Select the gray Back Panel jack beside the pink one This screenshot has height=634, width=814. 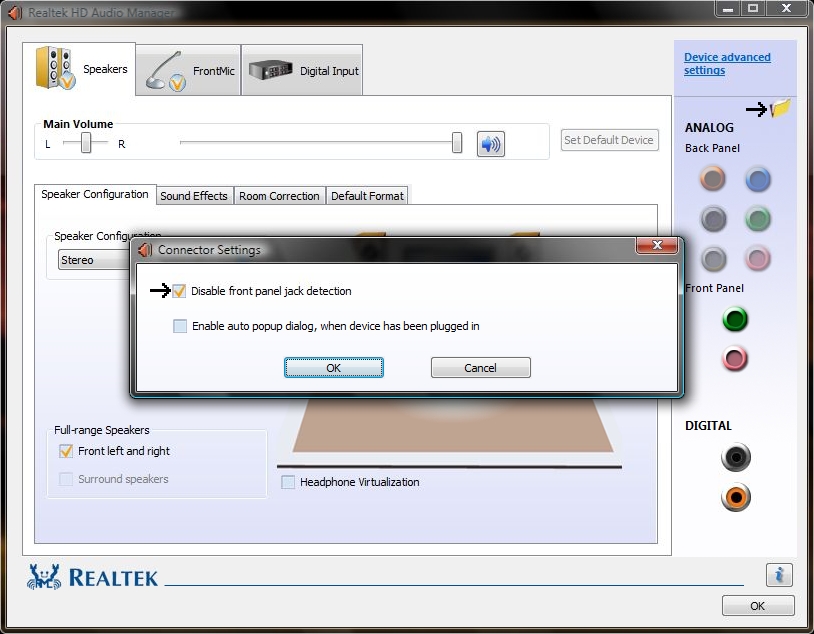714,259
